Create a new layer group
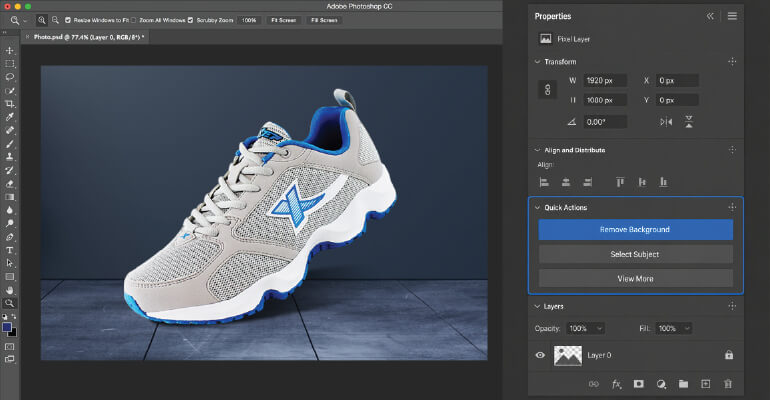 tap(683, 384)
